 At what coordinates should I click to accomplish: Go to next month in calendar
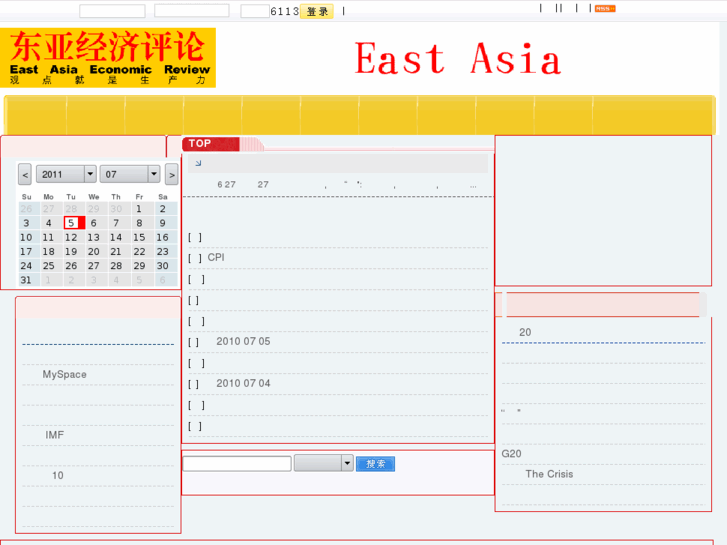point(172,175)
